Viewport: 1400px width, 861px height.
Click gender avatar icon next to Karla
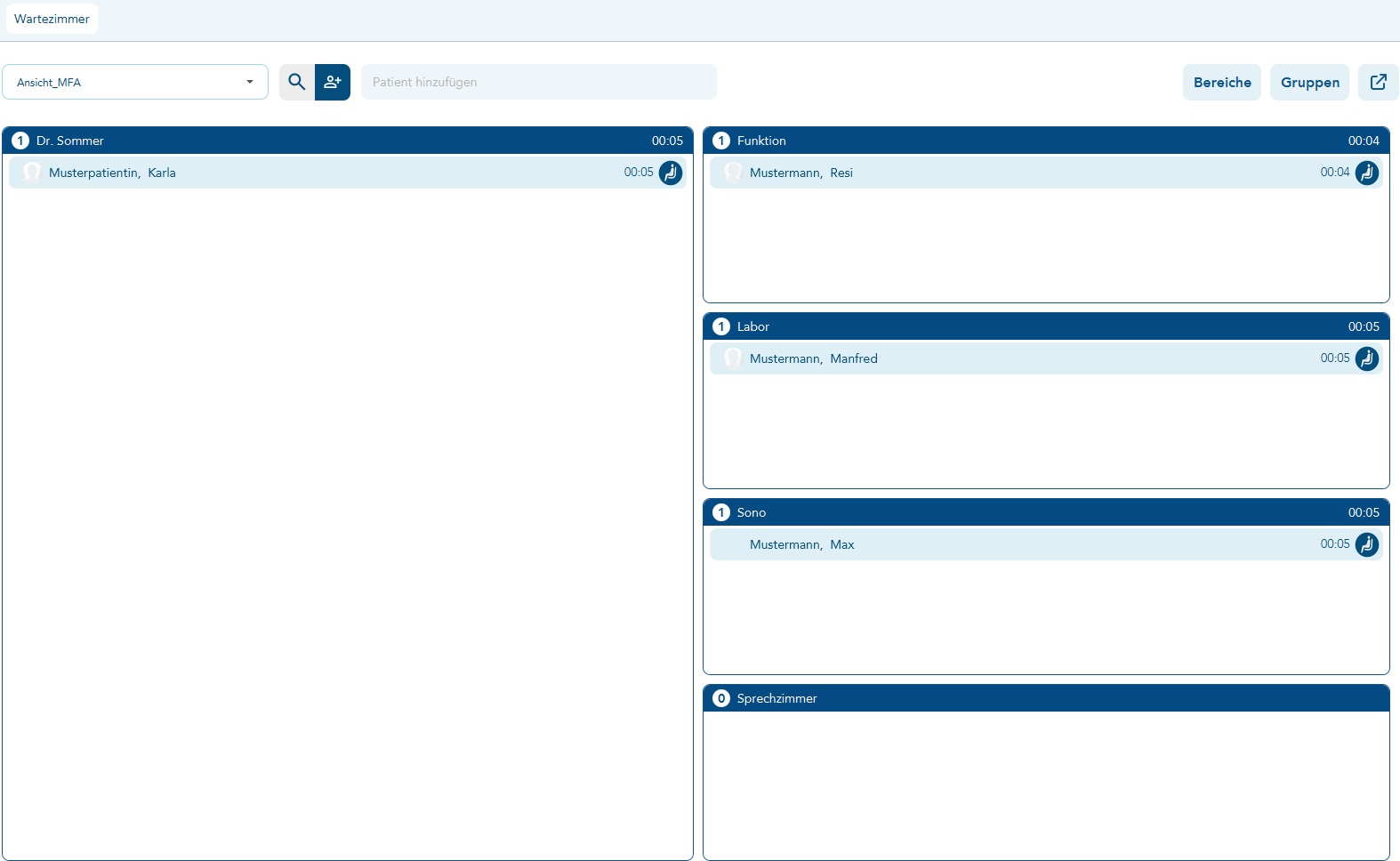pyautogui.click(x=32, y=172)
